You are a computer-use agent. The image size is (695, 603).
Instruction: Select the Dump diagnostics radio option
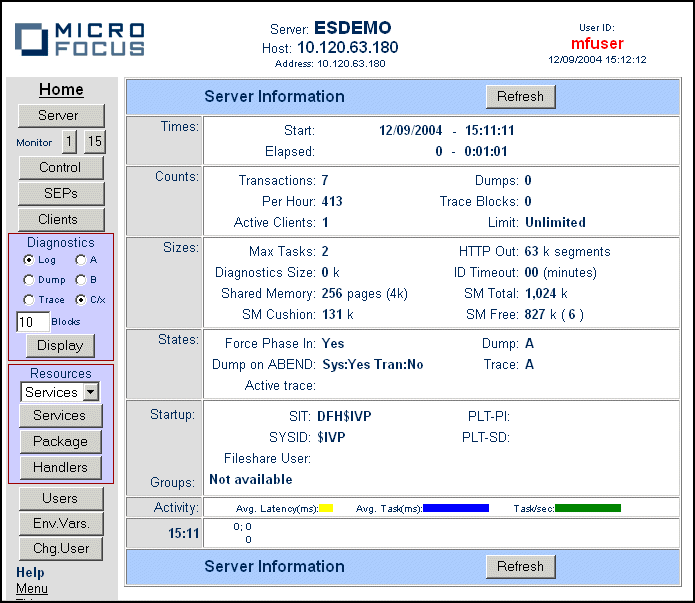pyautogui.click(x=29, y=280)
